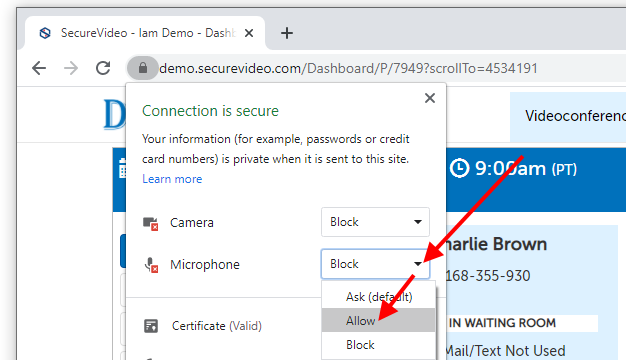Click the Microphone permission label
Image resolution: width=626 pixels, height=360 pixels.
coord(204,265)
